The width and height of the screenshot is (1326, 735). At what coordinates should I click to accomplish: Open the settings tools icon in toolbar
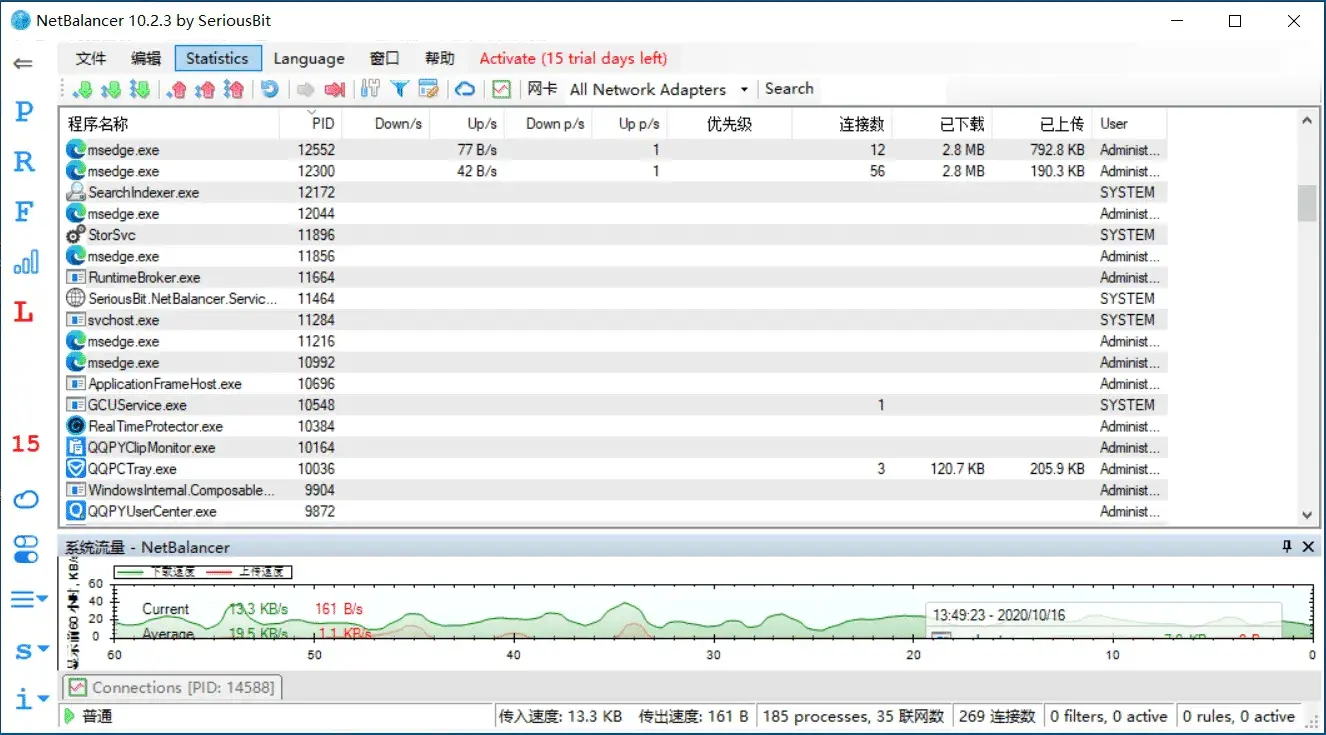pos(370,89)
